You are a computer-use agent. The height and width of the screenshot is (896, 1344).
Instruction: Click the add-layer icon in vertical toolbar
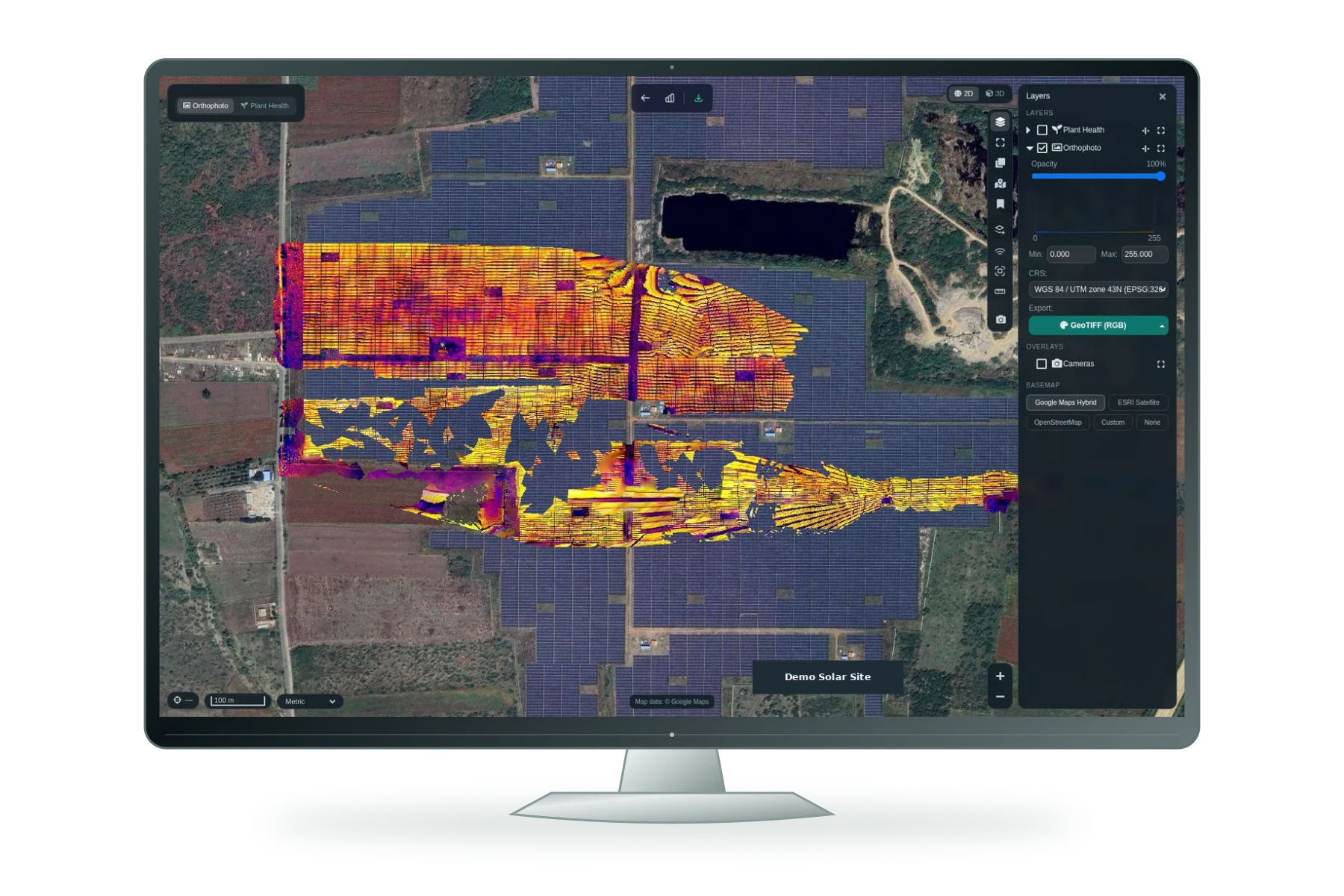(1000, 229)
